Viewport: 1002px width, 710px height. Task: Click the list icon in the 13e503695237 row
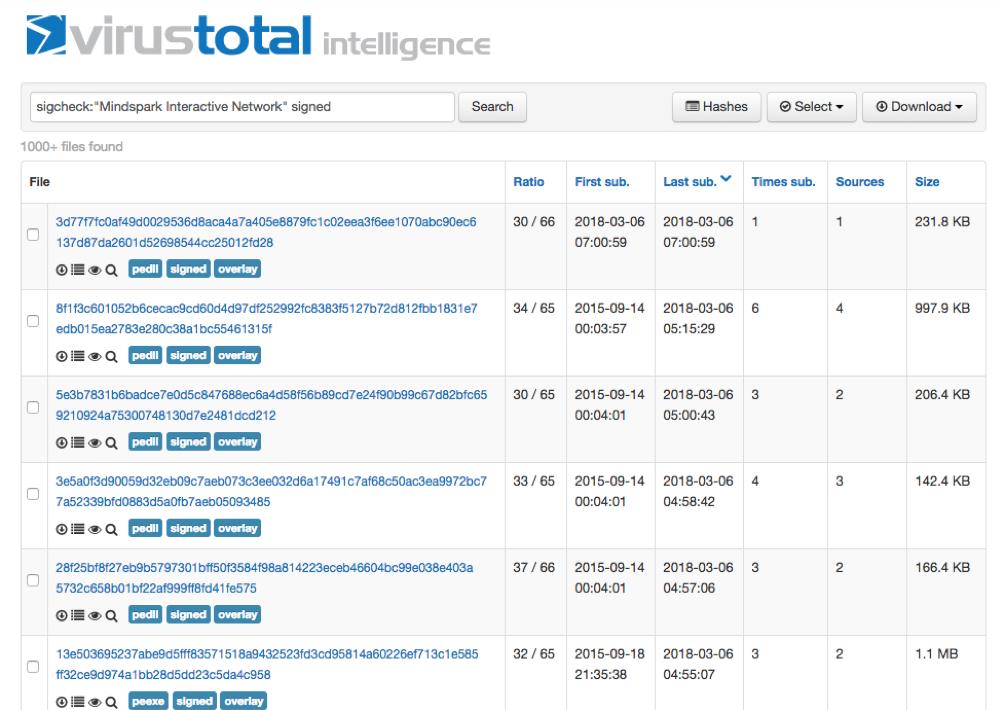coord(77,702)
